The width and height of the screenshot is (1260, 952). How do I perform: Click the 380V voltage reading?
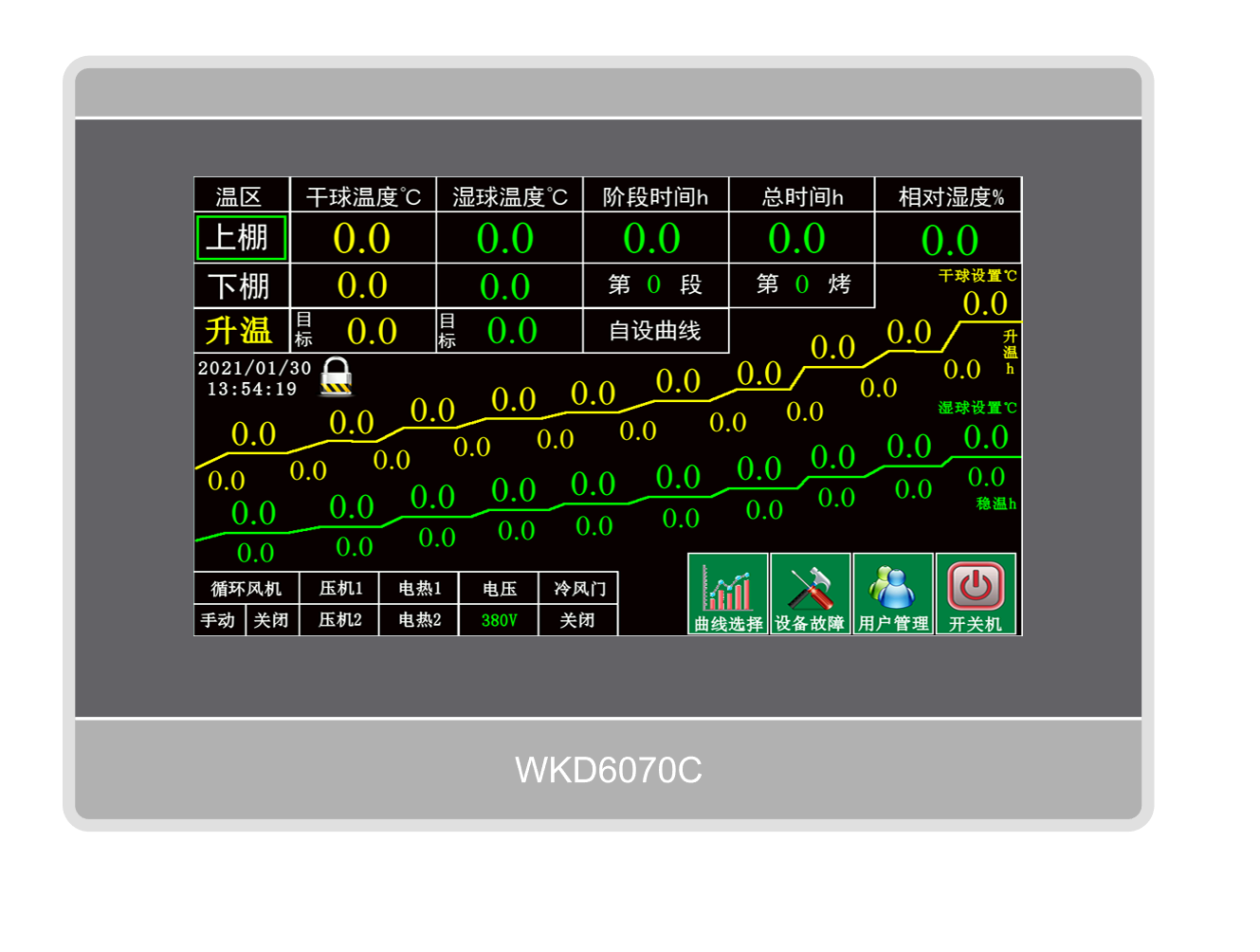(x=499, y=620)
